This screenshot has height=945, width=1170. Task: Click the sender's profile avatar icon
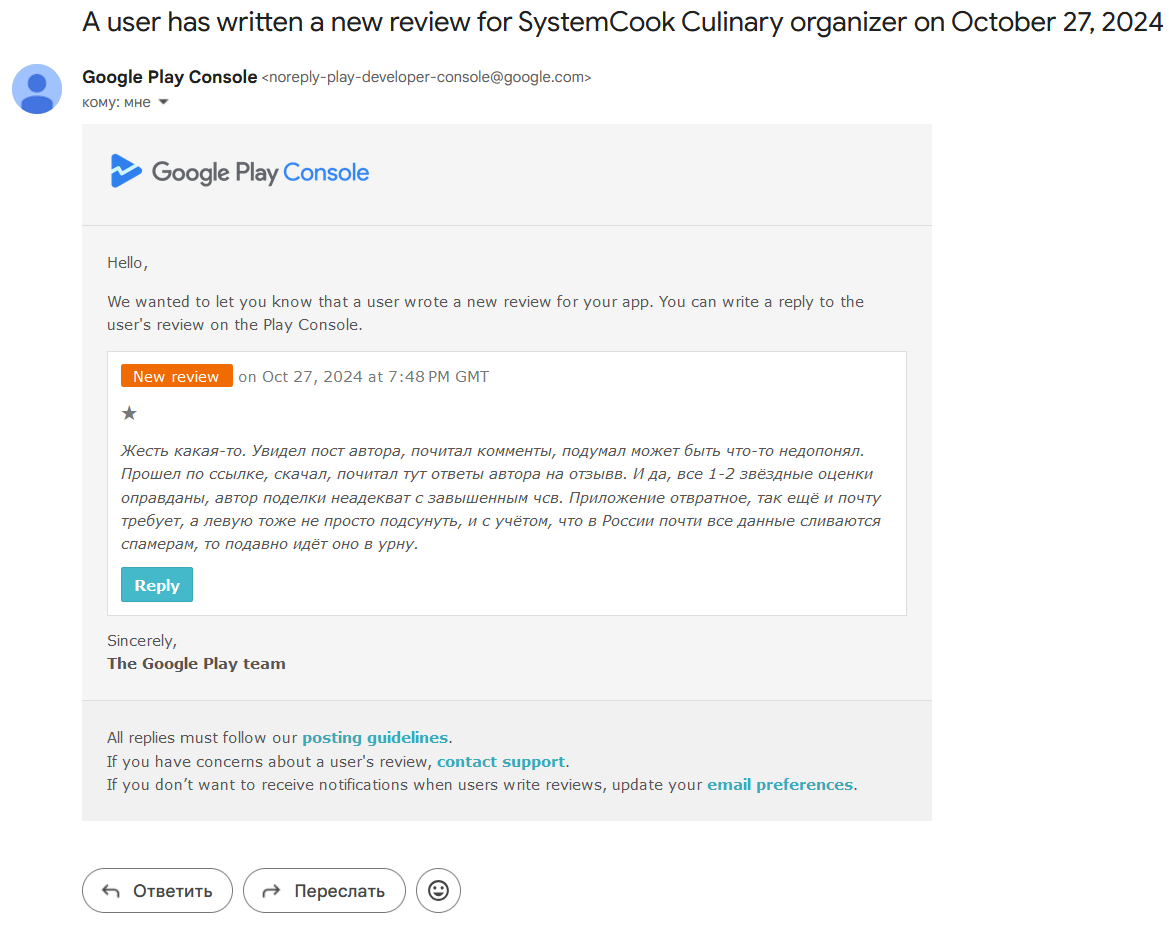pos(37,89)
